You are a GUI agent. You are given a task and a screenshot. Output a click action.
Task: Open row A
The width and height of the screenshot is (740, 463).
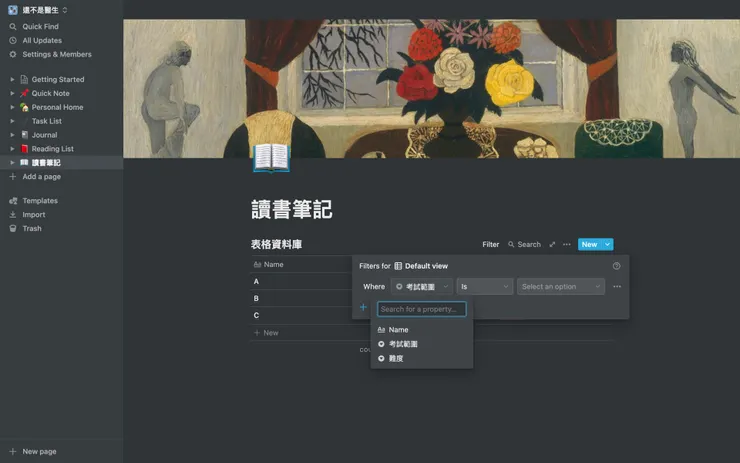point(256,282)
